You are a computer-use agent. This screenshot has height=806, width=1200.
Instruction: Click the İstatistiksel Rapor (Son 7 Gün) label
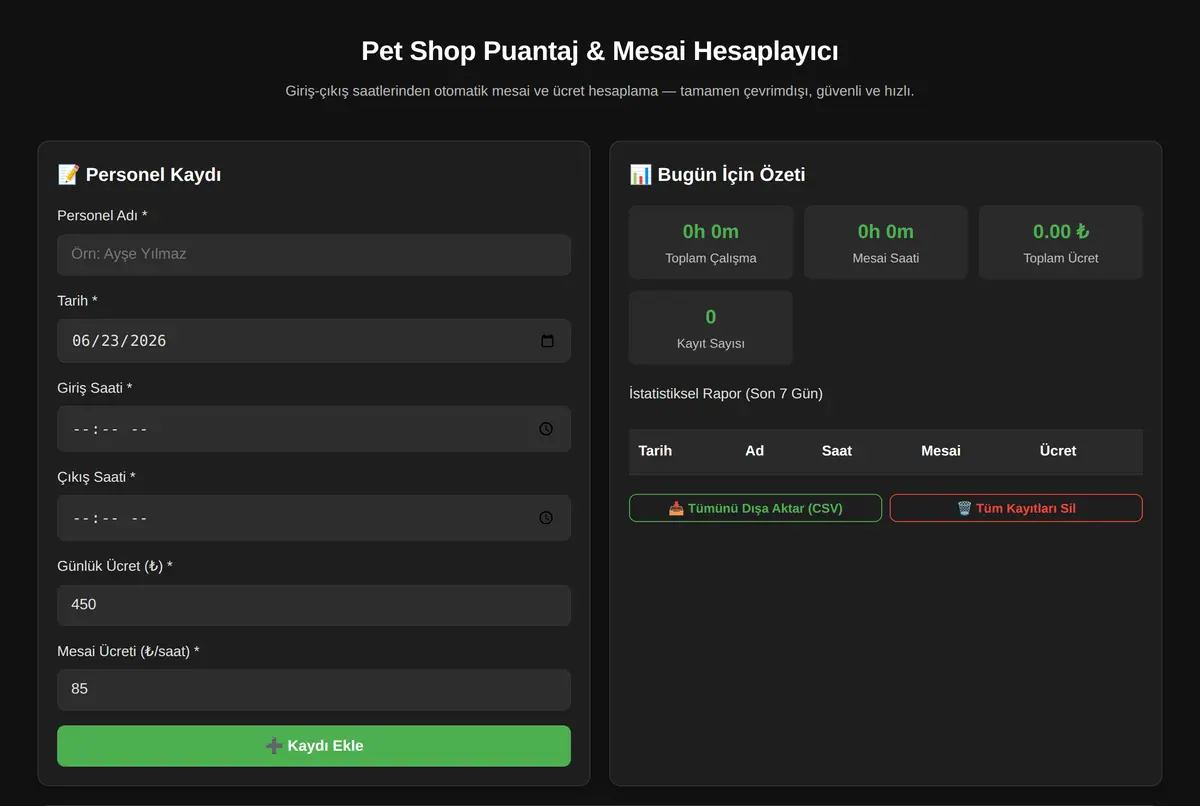coord(726,394)
